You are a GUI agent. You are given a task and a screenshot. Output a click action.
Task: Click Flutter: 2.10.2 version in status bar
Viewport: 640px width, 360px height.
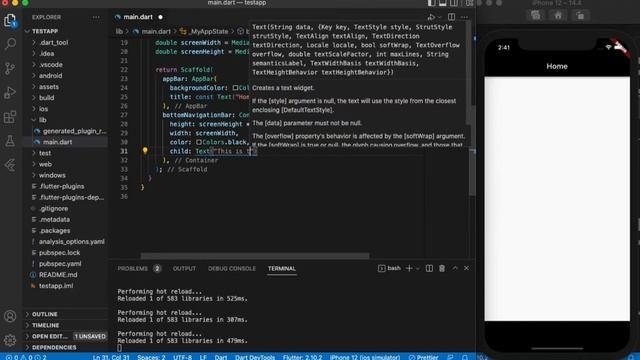pyautogui.click(x=302, y=357)
